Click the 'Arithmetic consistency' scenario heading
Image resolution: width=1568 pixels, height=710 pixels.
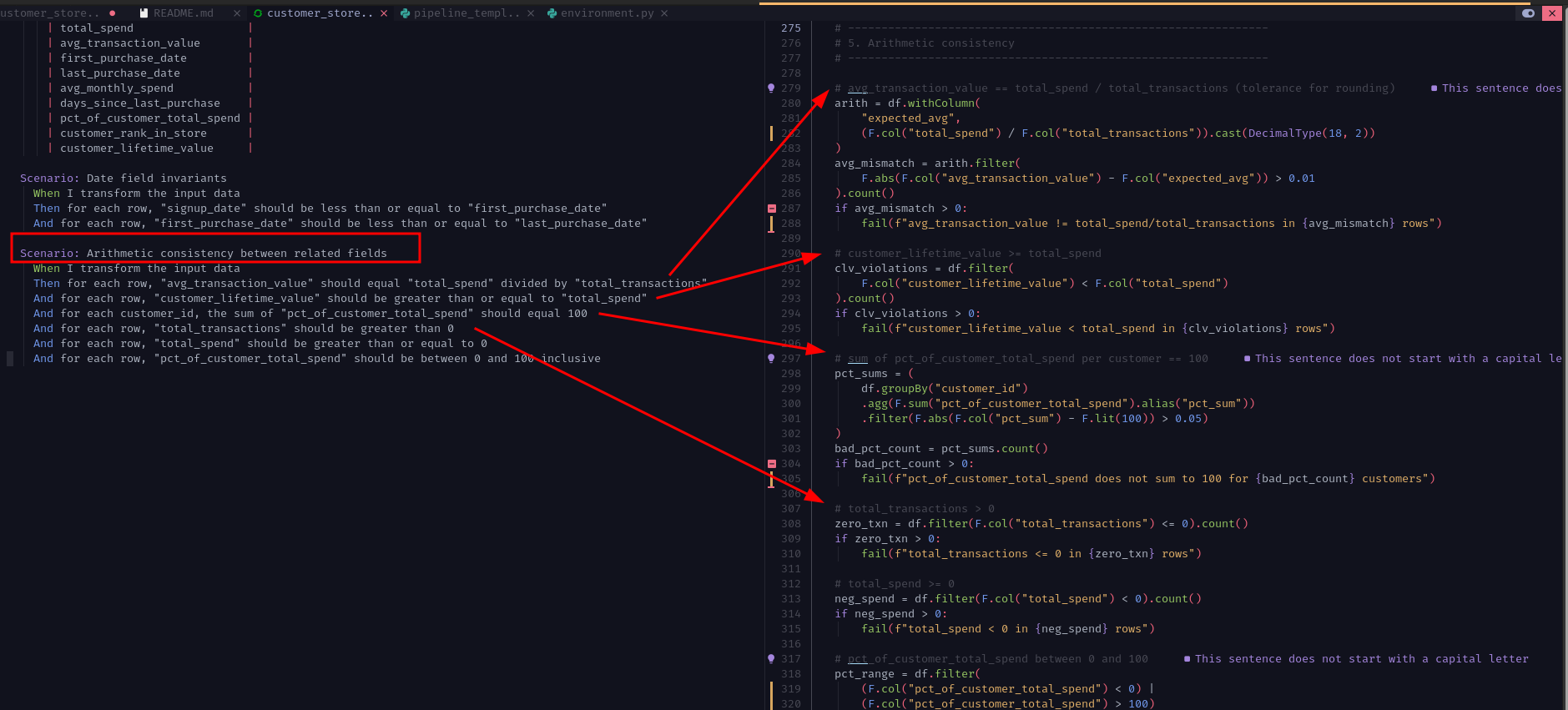(x=204, y=253)
